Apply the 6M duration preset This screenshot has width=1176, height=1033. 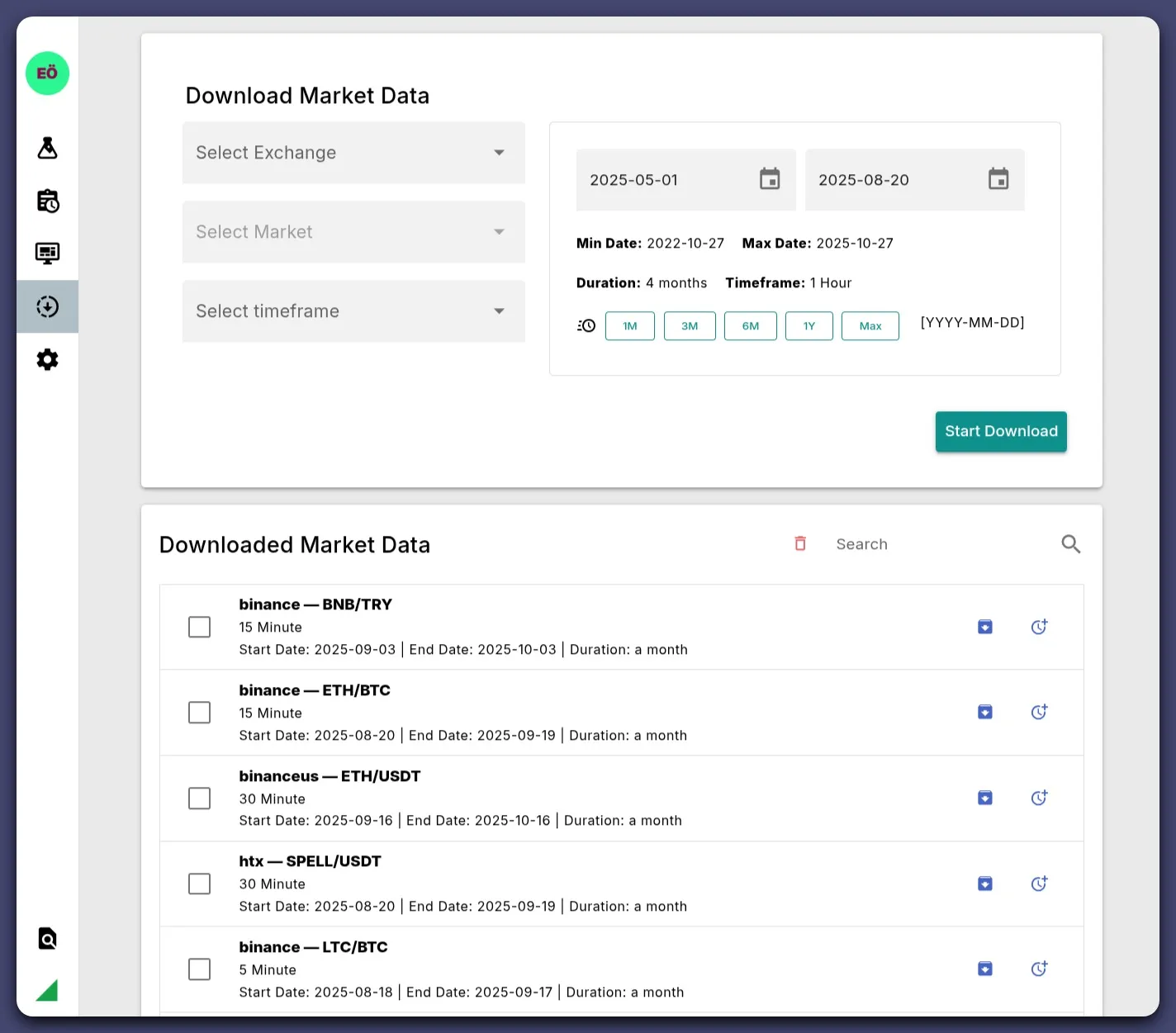pyautogui.click(x=750, y=325)
